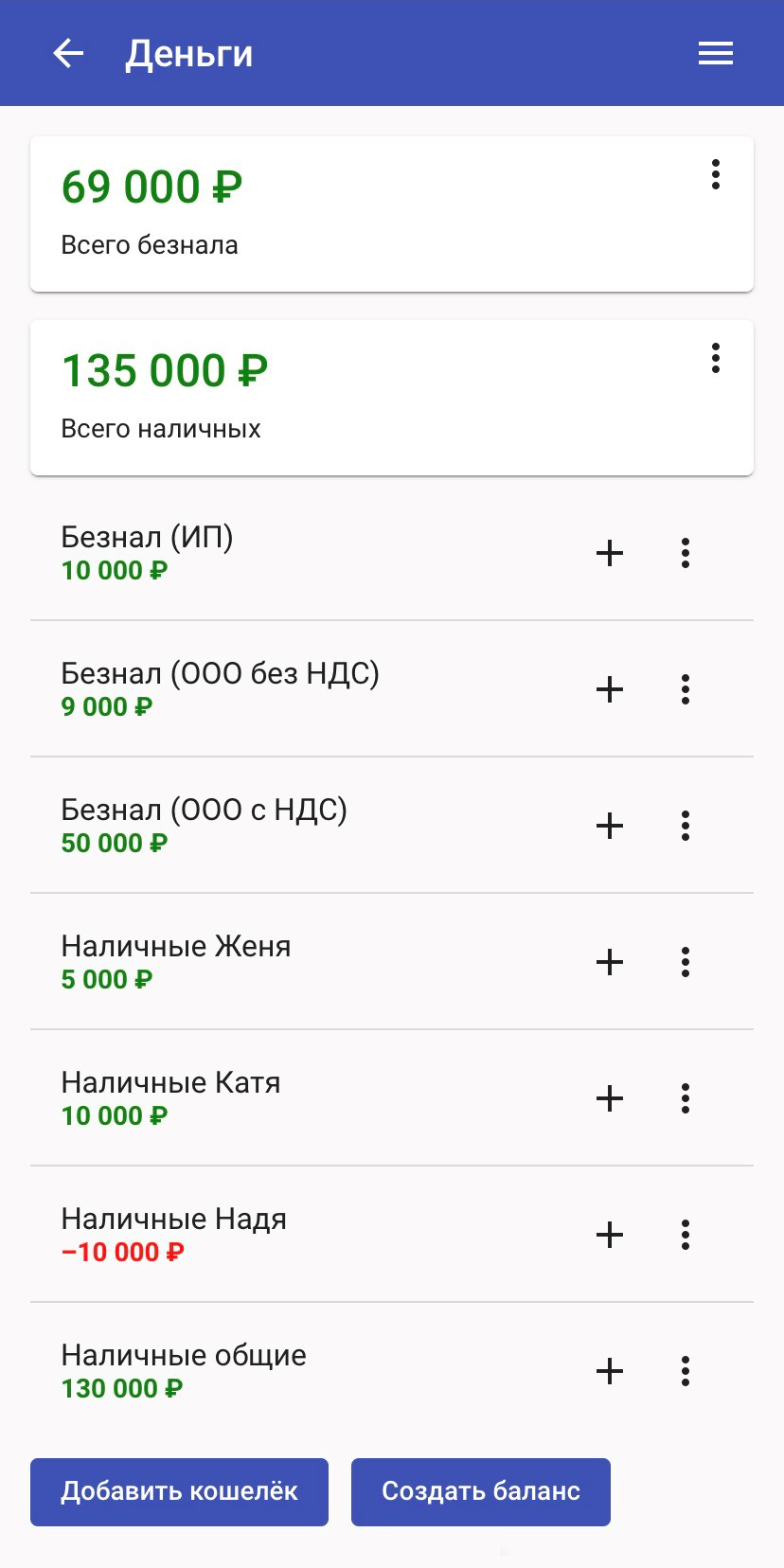Open the Безнал (ООО с НДС) wallet

click(x=284, y=826)
